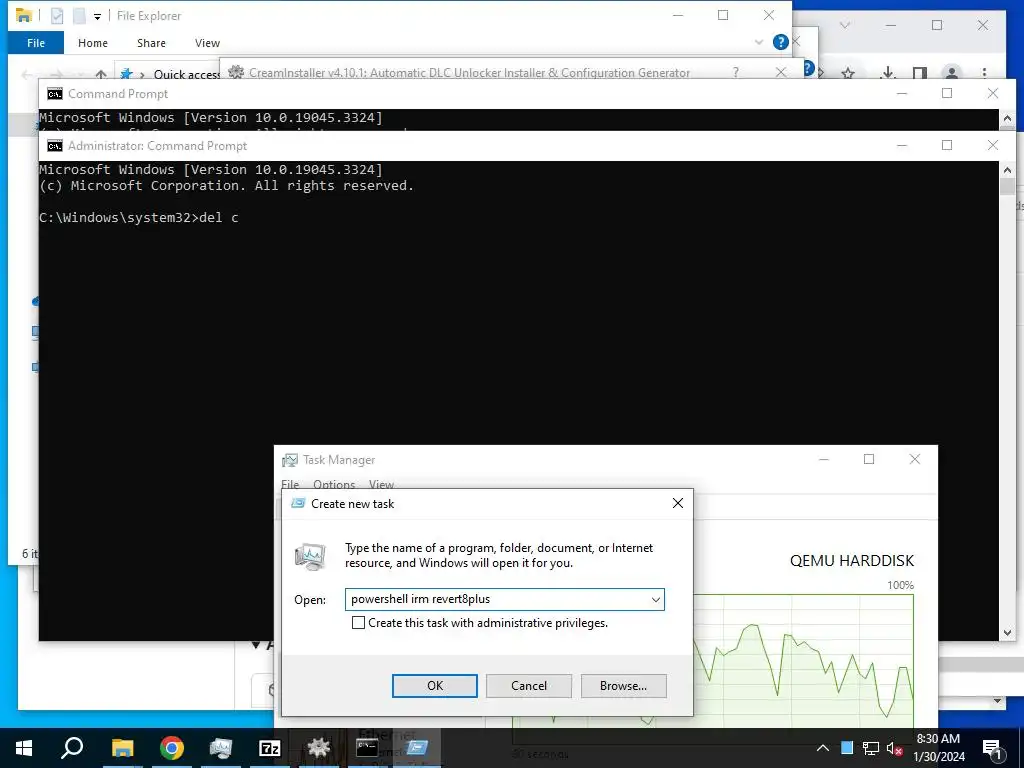Switch to File Explorer from the taskbar
Screen dimensions: 1024x768
point(122,748)
